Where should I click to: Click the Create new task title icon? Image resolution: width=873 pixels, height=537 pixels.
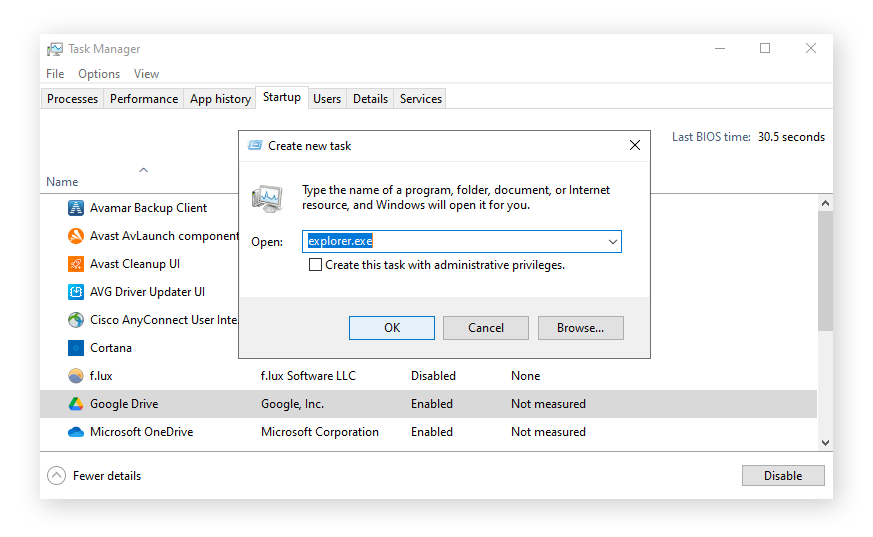click(255, 145)
